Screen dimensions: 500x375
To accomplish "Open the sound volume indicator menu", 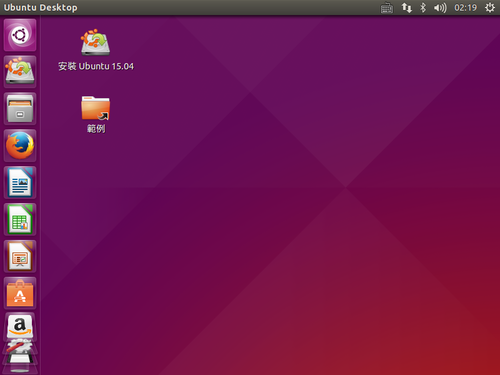I will pyautogui.click(x=440, y=8).
